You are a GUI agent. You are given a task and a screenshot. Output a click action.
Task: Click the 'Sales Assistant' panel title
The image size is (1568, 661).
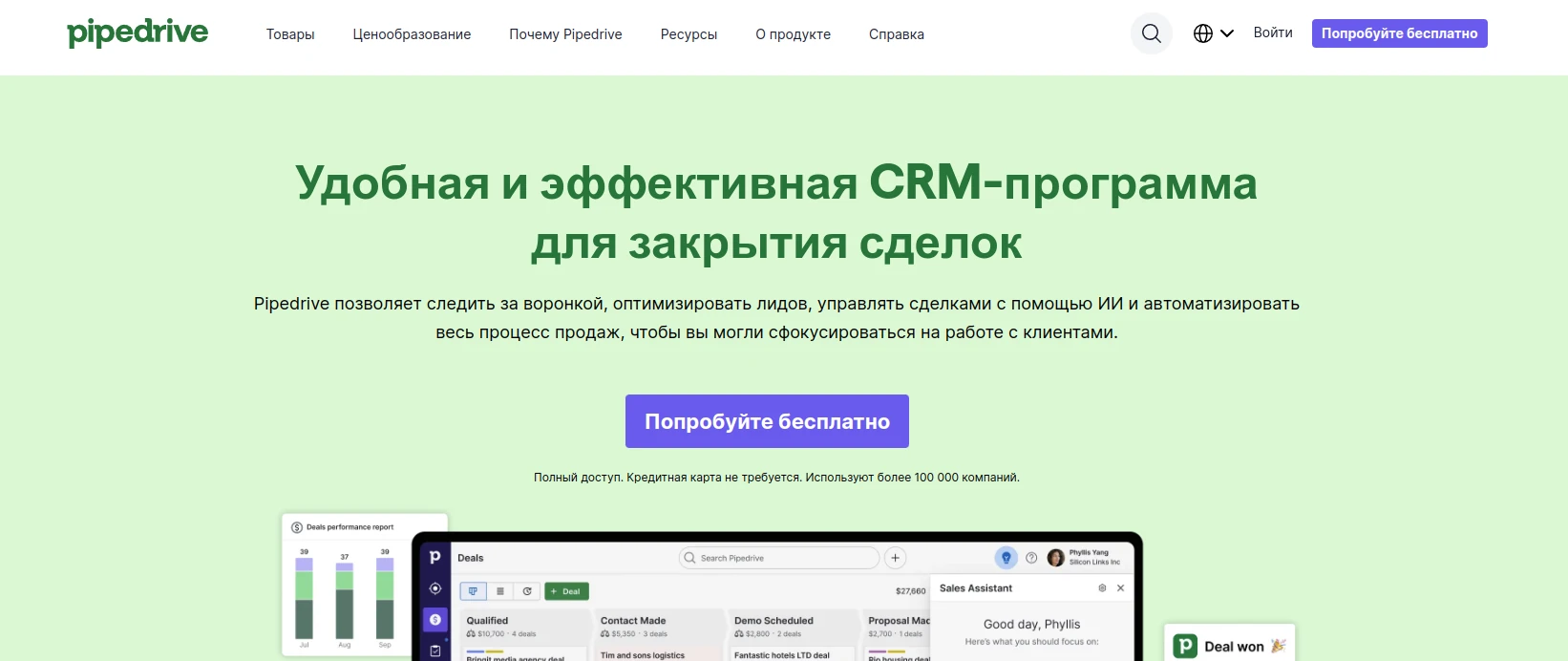[x=976, y=588]
